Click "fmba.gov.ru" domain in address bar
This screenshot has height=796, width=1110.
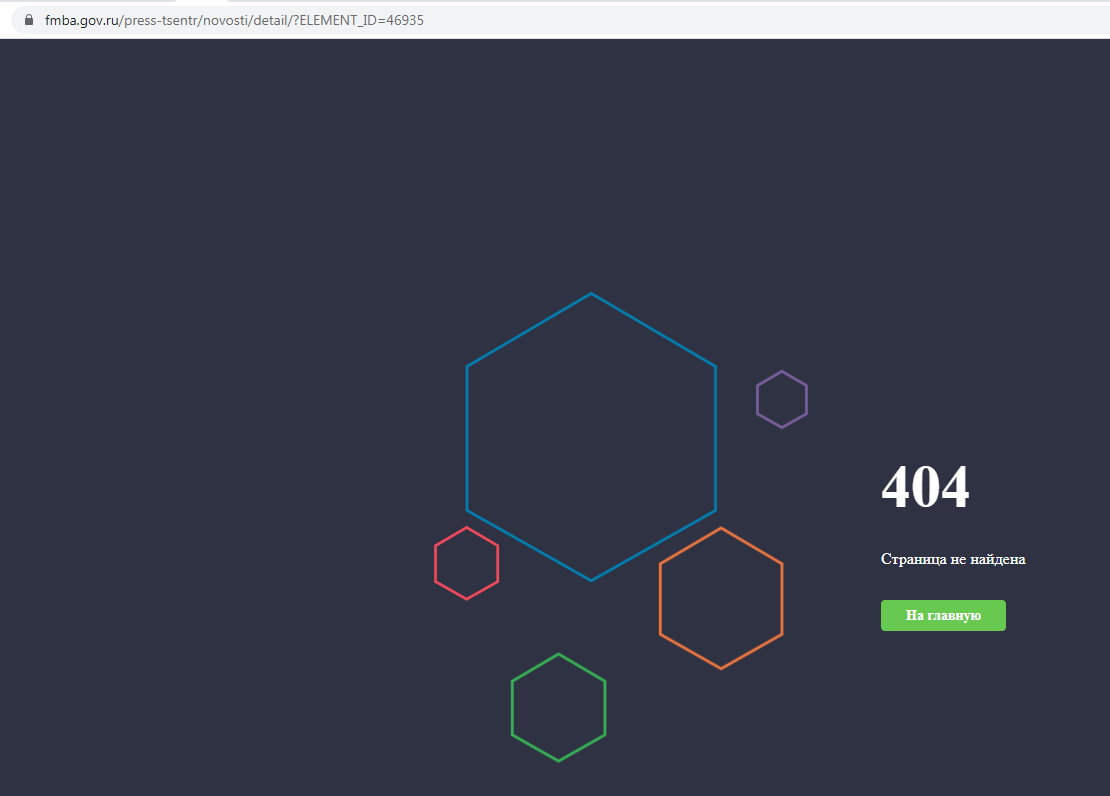click(81, 20)
